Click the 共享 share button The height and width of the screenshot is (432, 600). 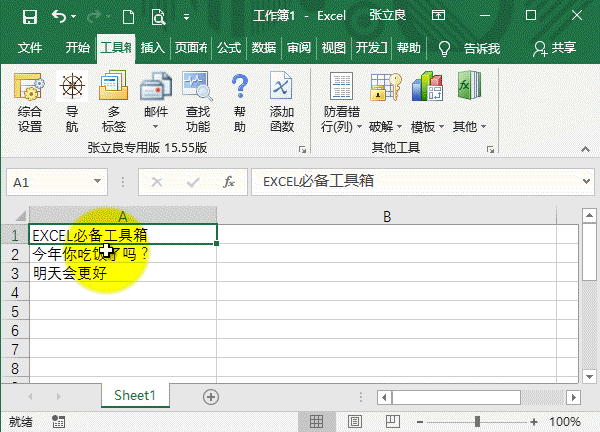pos(555,48)
